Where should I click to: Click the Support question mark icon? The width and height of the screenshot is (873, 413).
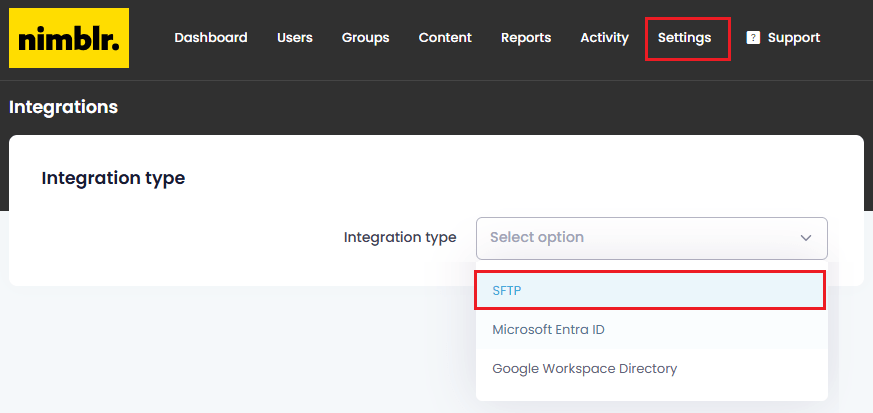point(753,38)
